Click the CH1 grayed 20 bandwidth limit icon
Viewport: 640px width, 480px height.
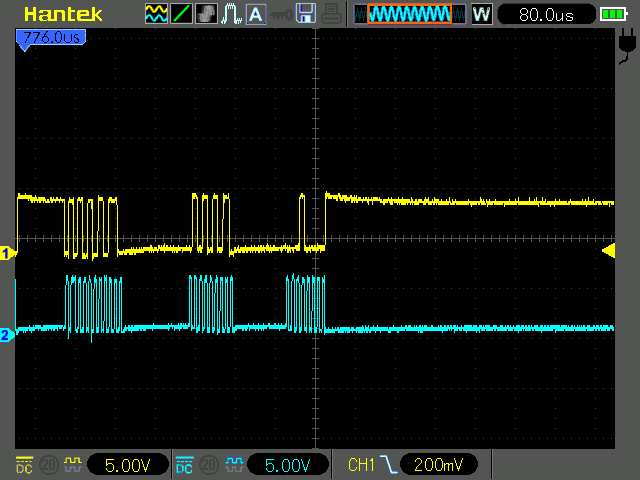(49, 465)
